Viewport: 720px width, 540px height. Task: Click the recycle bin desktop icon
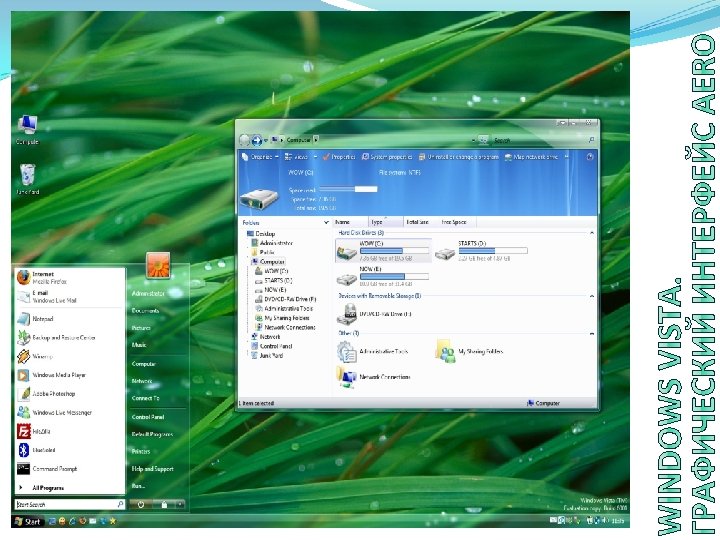[x=28, y=179]
